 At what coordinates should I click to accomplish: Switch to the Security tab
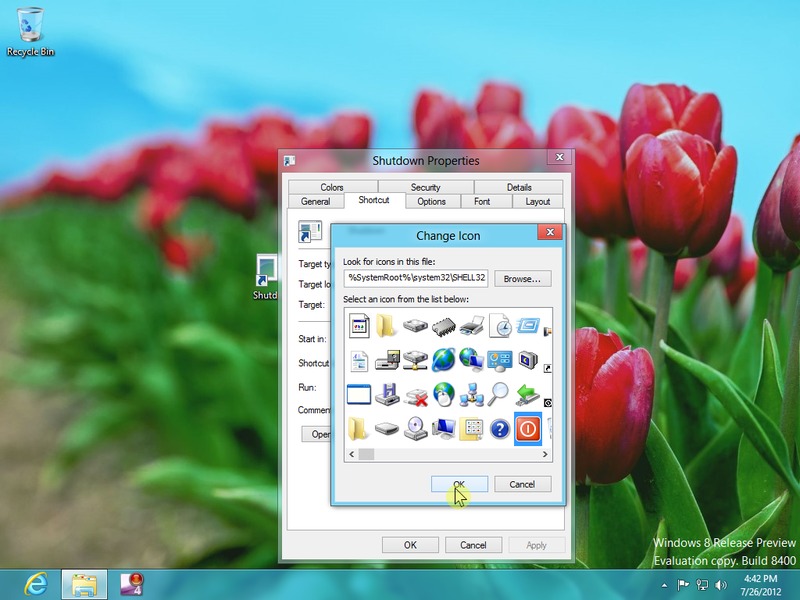(x=425, y=187)
